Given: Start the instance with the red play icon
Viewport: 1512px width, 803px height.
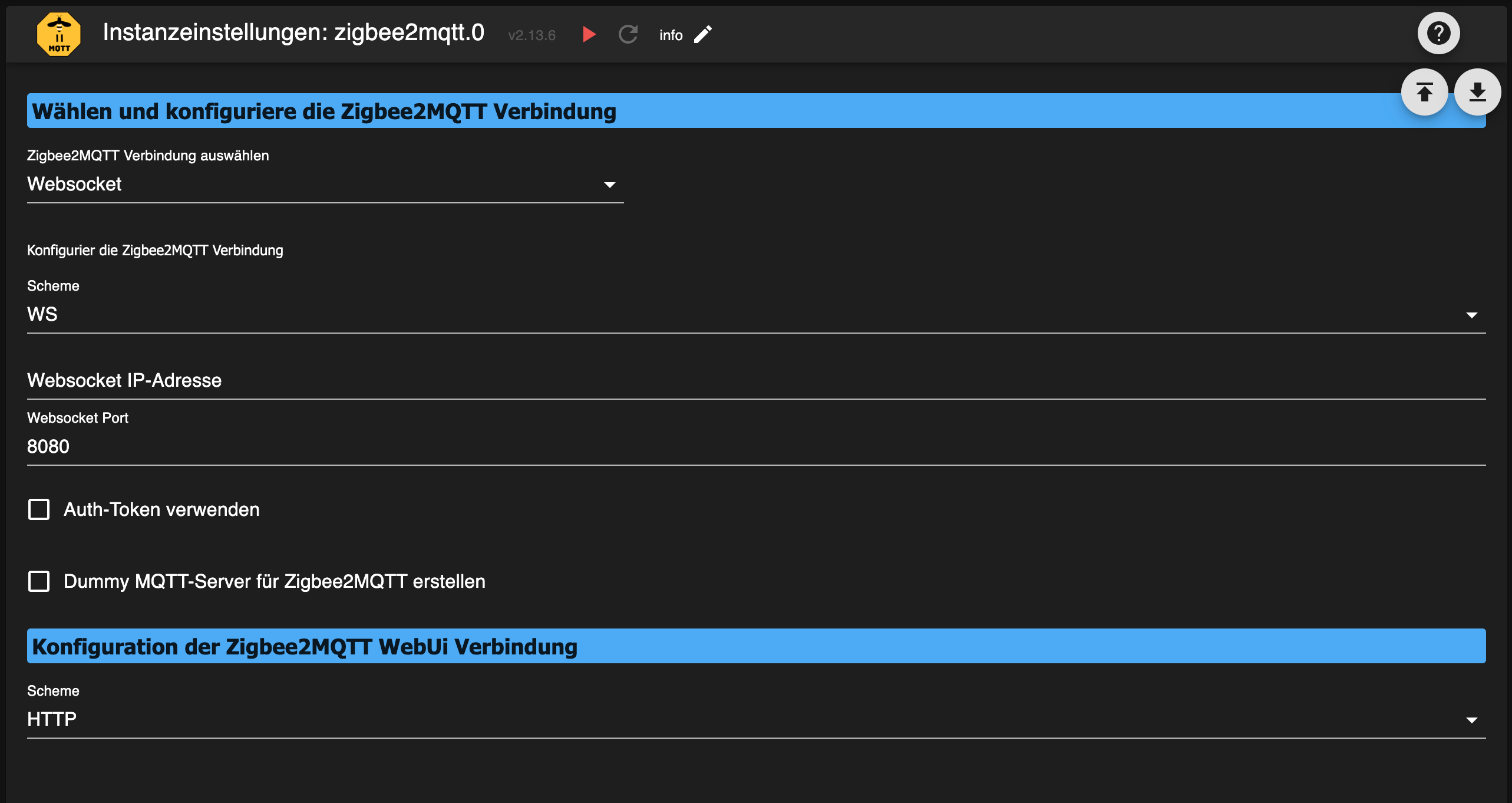Looking at the screenshot, I should (589, 34).
